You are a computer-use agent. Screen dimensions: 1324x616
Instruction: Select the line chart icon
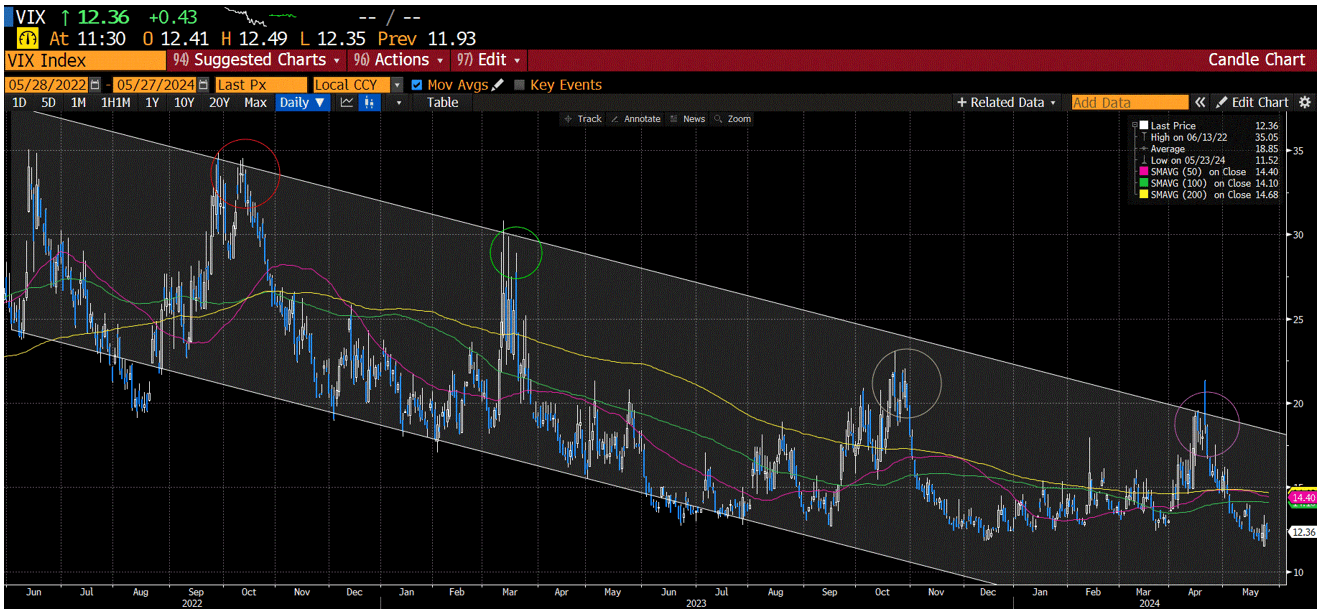coord(347,103)
